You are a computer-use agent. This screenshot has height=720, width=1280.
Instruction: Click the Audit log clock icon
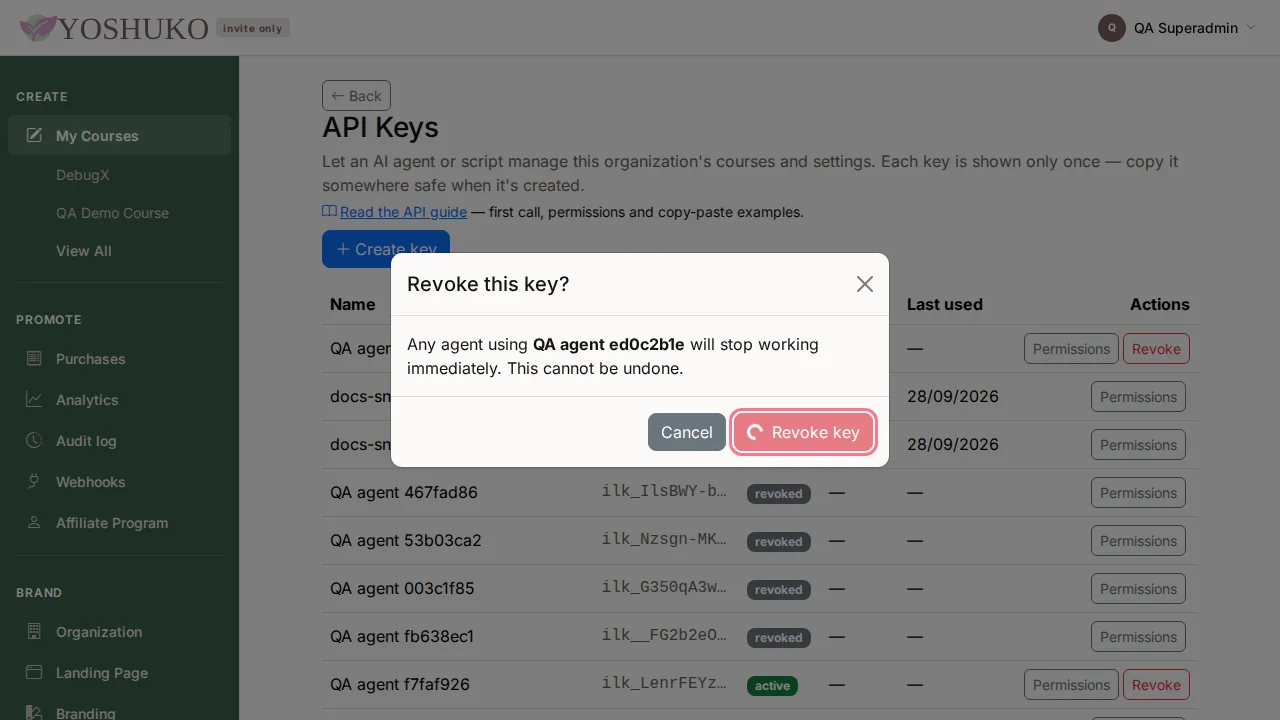click(34, 440)
